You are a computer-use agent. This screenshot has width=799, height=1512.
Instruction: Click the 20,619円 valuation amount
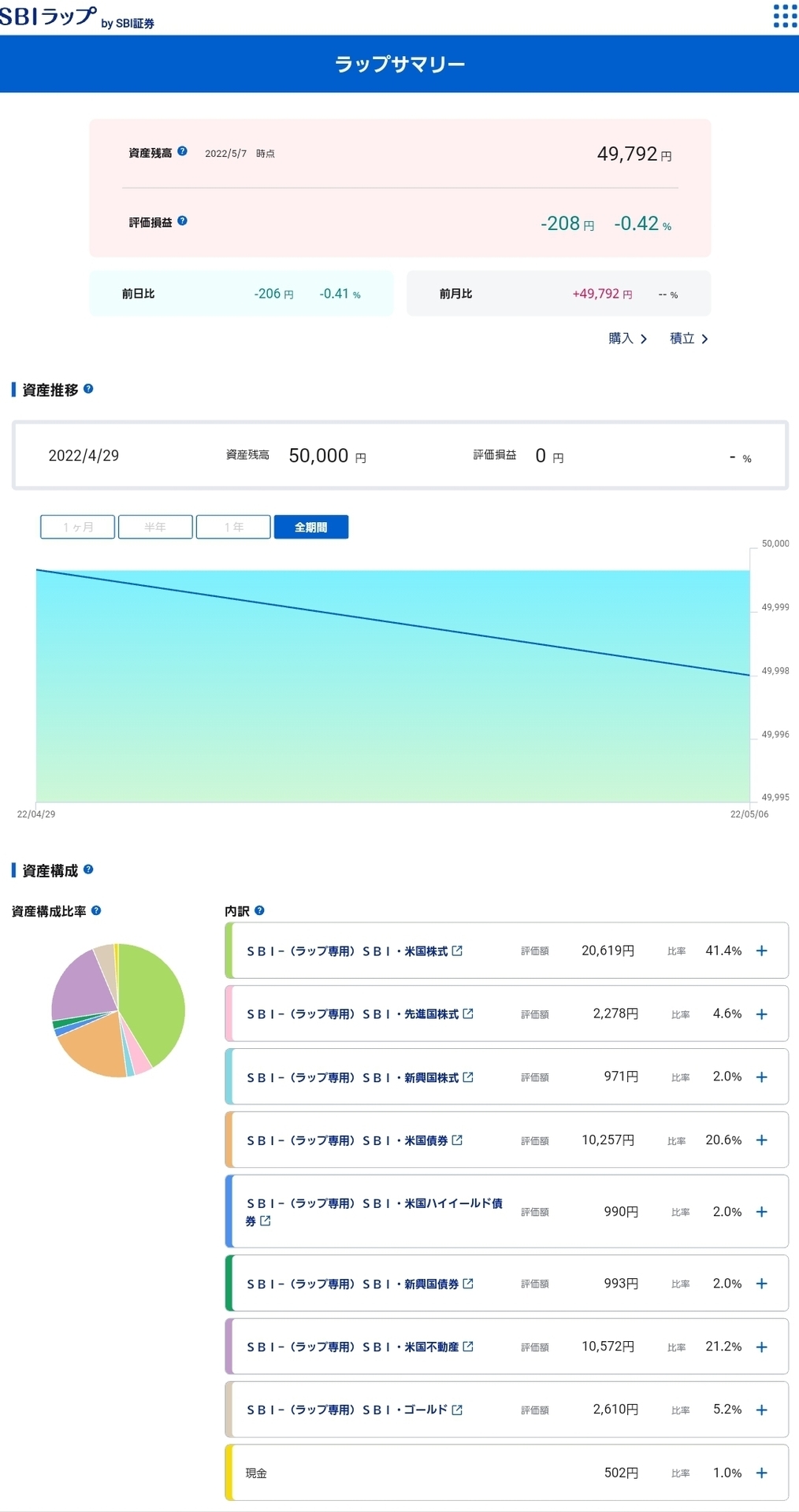tap(608, 951)
